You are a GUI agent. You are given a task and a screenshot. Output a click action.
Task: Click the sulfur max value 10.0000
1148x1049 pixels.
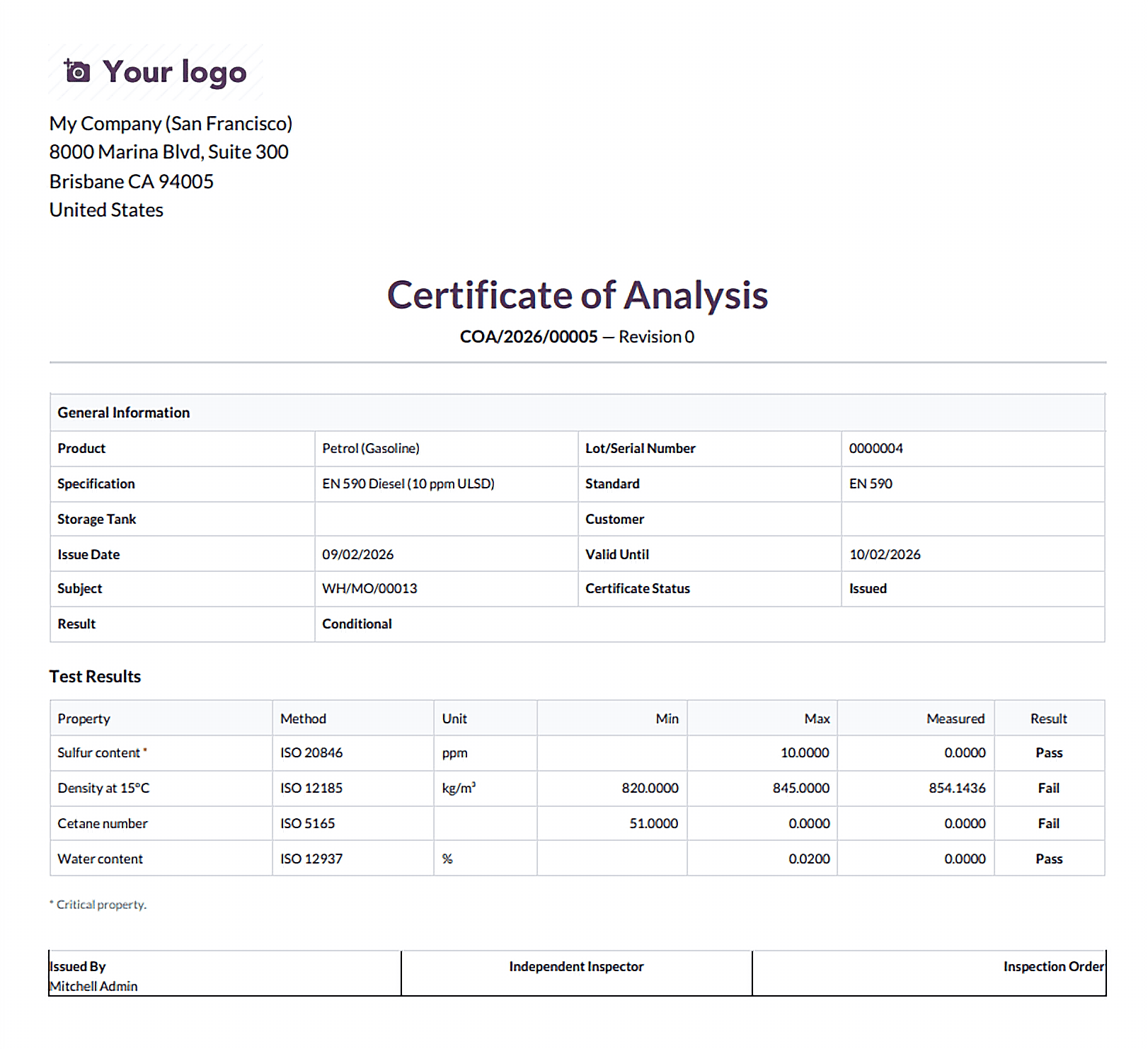[x=805, y=752]
